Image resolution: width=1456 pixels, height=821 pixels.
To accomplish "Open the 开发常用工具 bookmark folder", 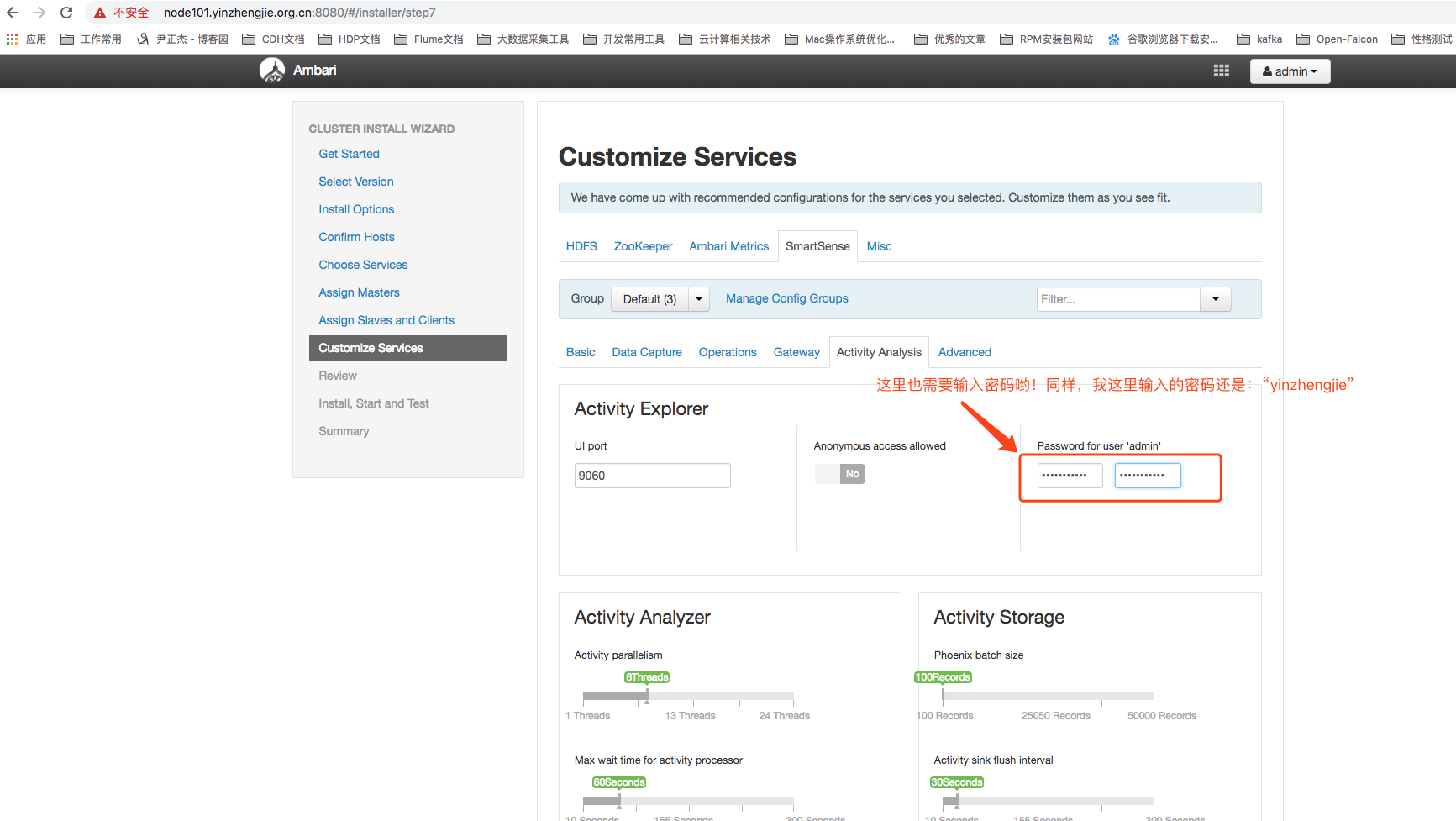I will pos(623,39).
